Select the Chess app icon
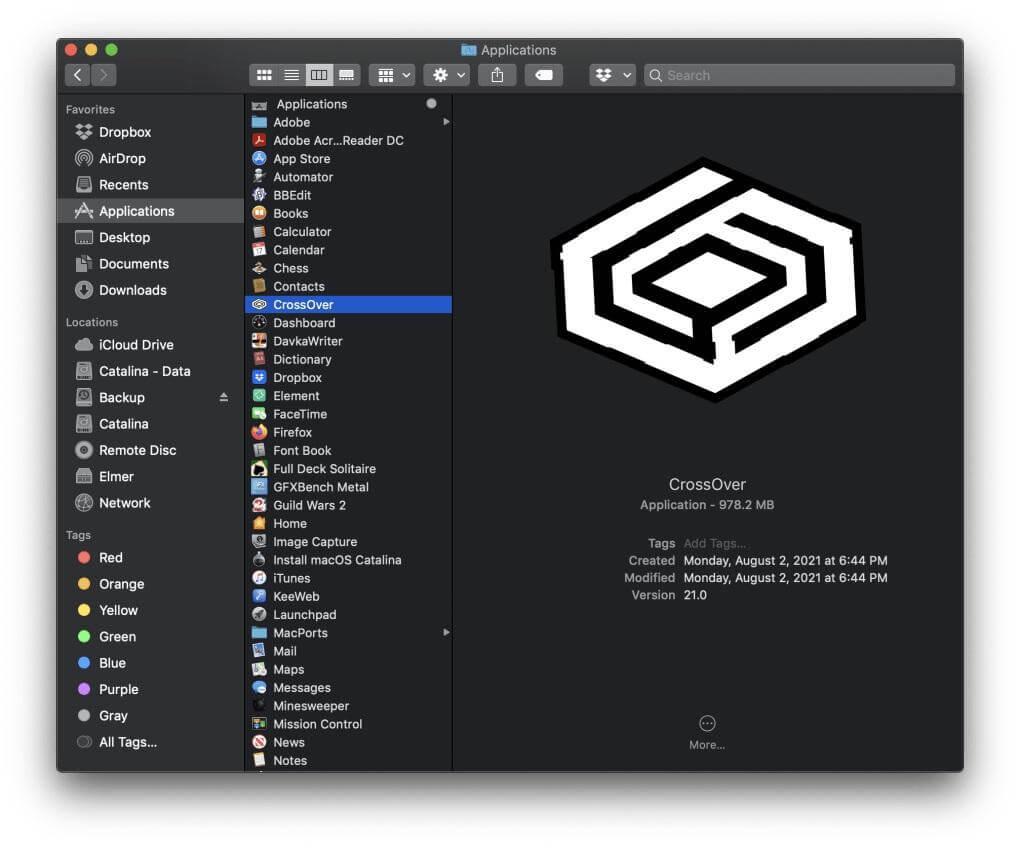The height and width of the screenshot is (847, 1020). pyautogui.click(x=259, y=267)
